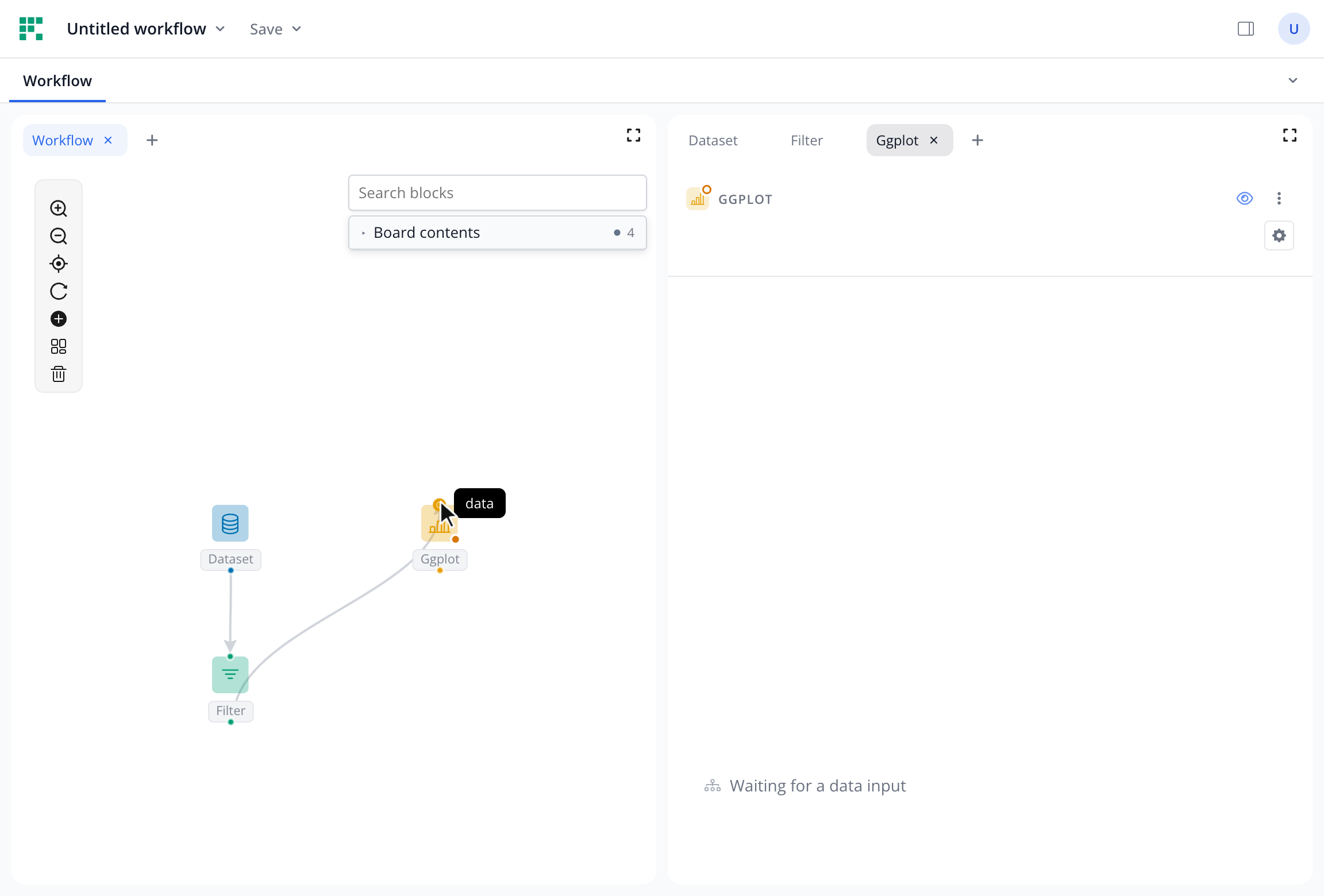1324x896 pixels.
Task: Select the Dataset block node icon
Action: tap(230, 523)
